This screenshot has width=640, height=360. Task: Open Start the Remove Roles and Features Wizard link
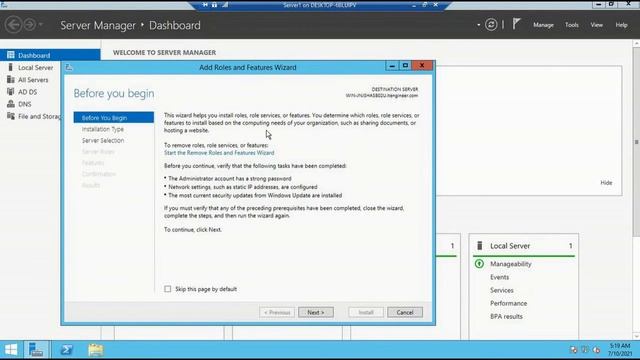tap(219, 153)
